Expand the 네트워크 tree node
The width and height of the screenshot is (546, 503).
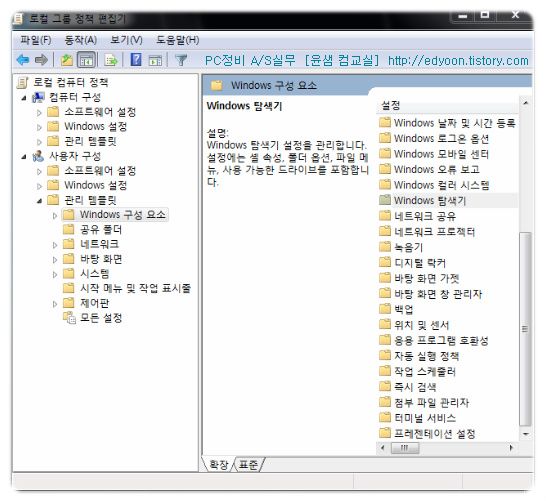pyautogui.click(x=55, y=245)
